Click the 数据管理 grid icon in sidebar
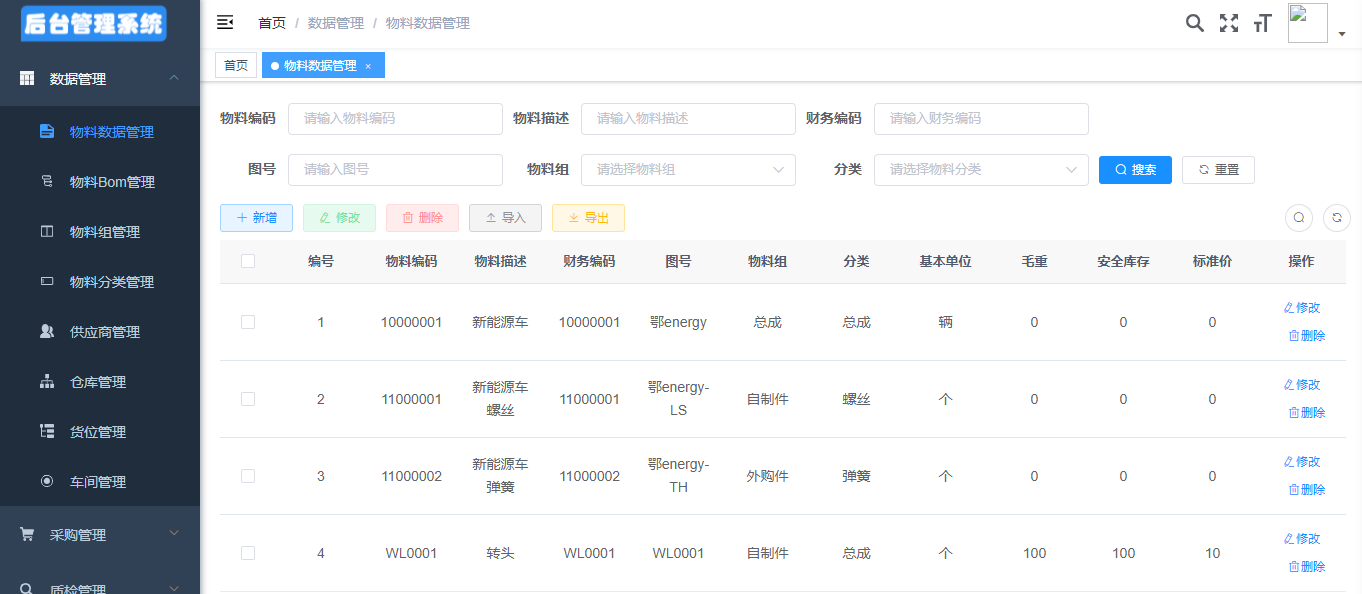The image size is (1362, 594). [x=27, y=78]
